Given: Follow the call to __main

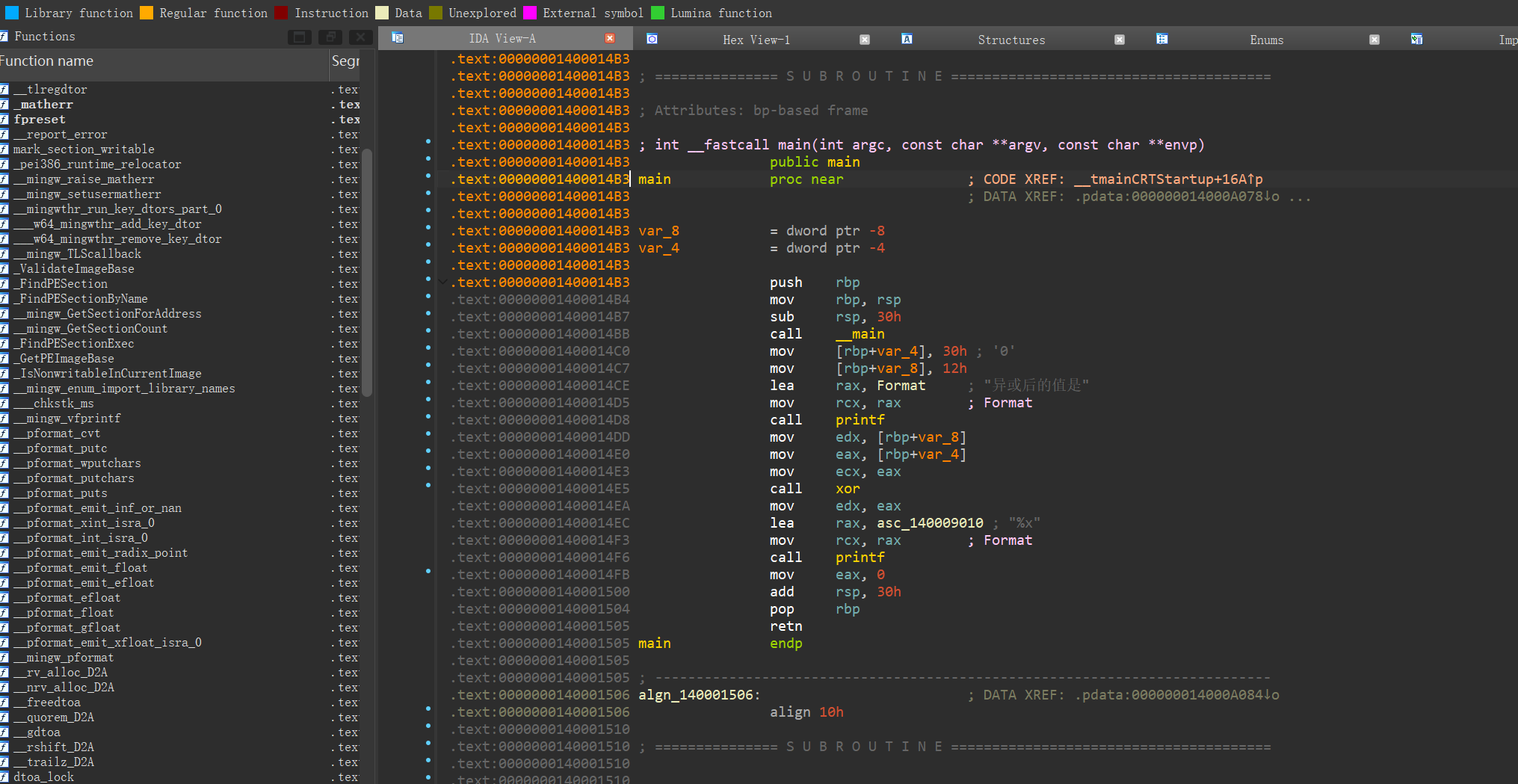Looking at the screenshot, I should pyautogui.click(x=860, y=334).
